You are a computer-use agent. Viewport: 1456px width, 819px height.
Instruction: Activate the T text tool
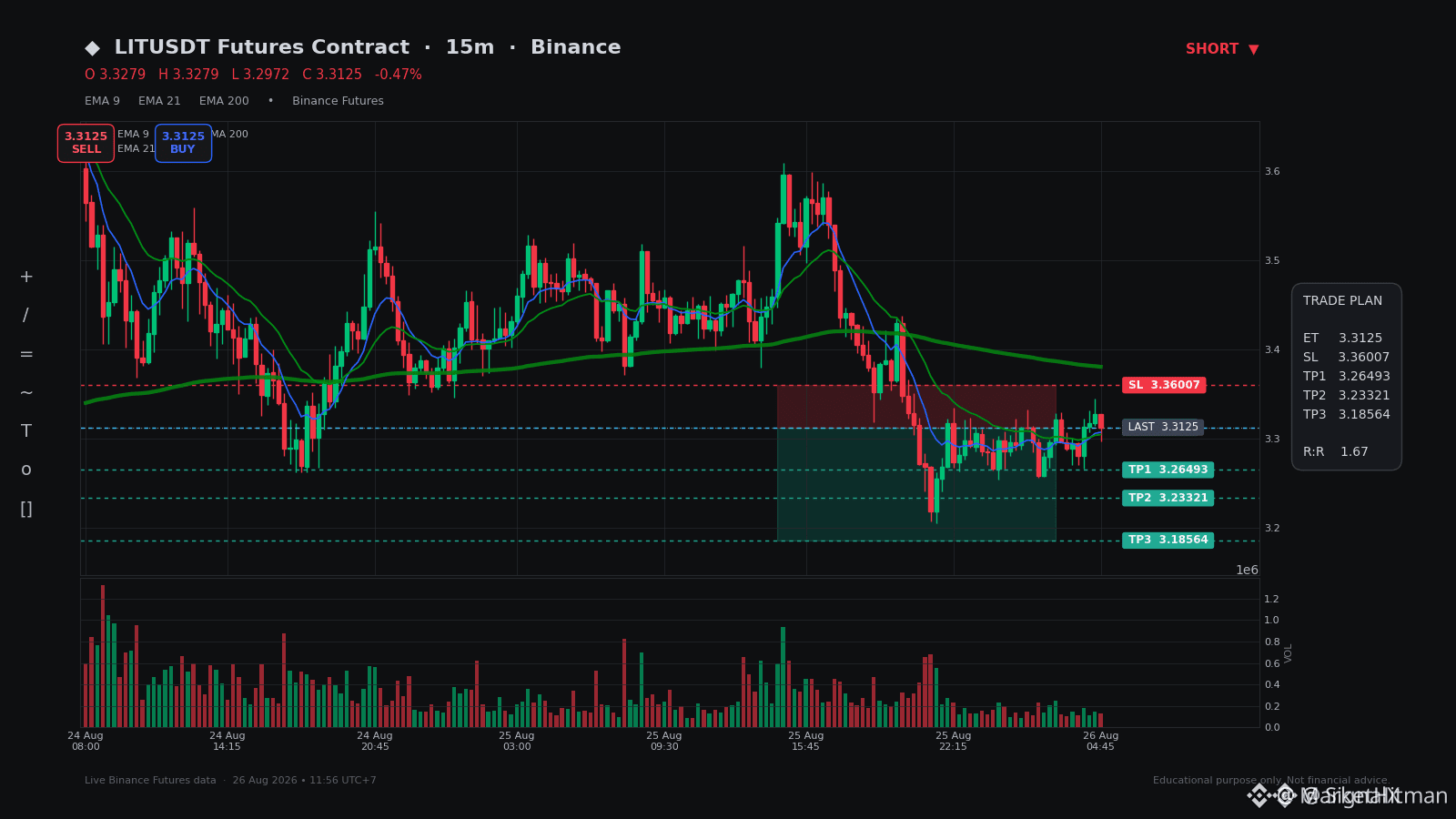click(26, 431)
